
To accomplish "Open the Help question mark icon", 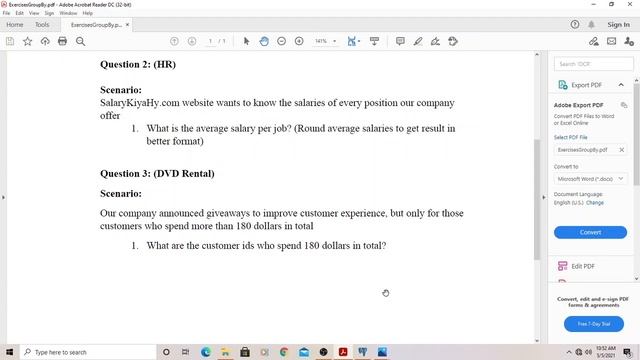I will [x=575, y=24].
